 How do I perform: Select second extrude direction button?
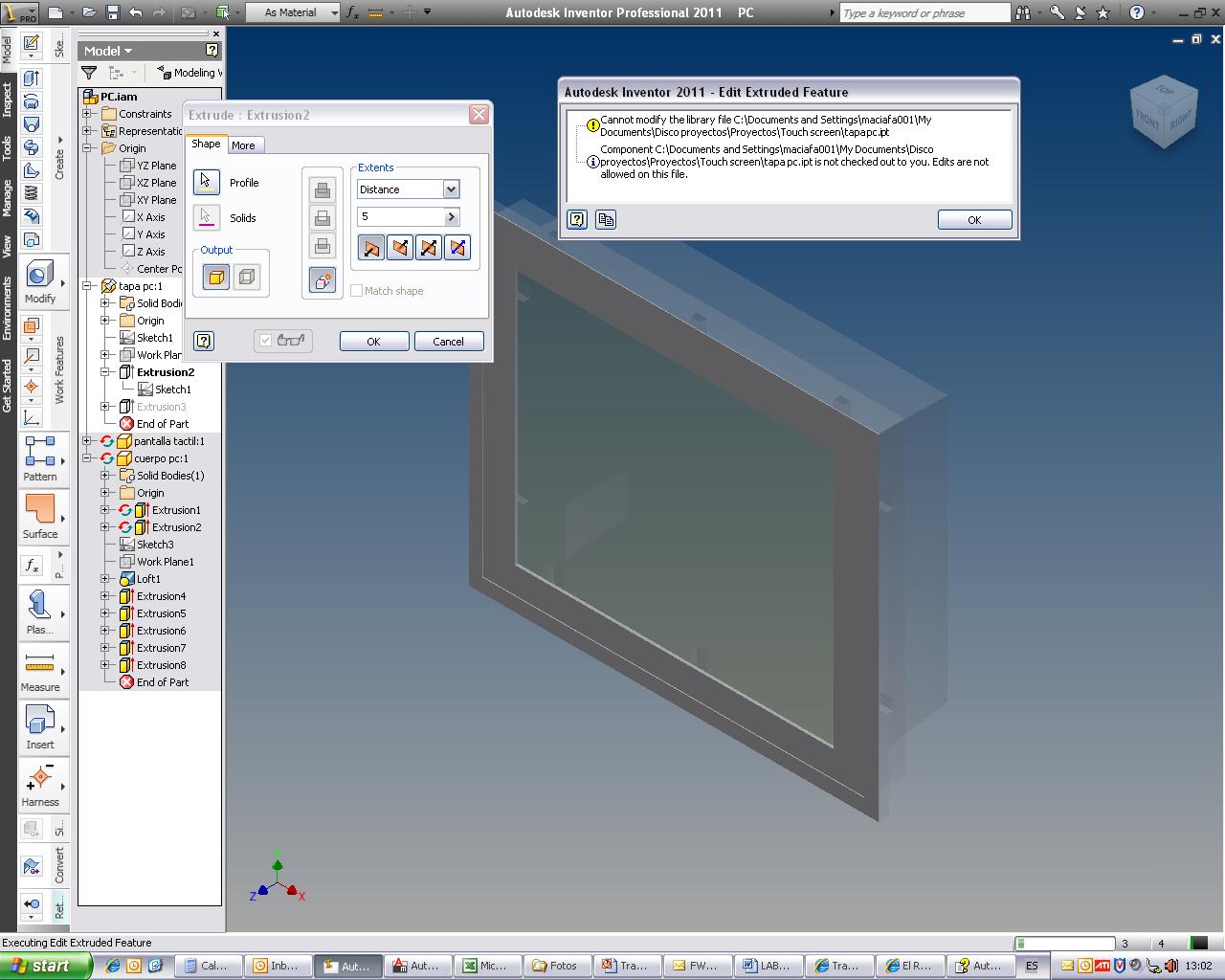tap(400, 248)
